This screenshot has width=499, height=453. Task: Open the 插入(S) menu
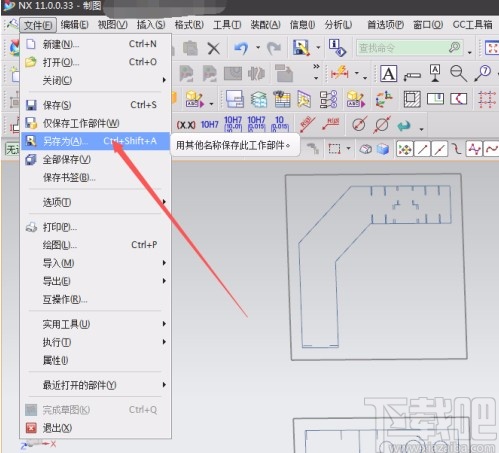pyautogui.click(x=151, y=25)
